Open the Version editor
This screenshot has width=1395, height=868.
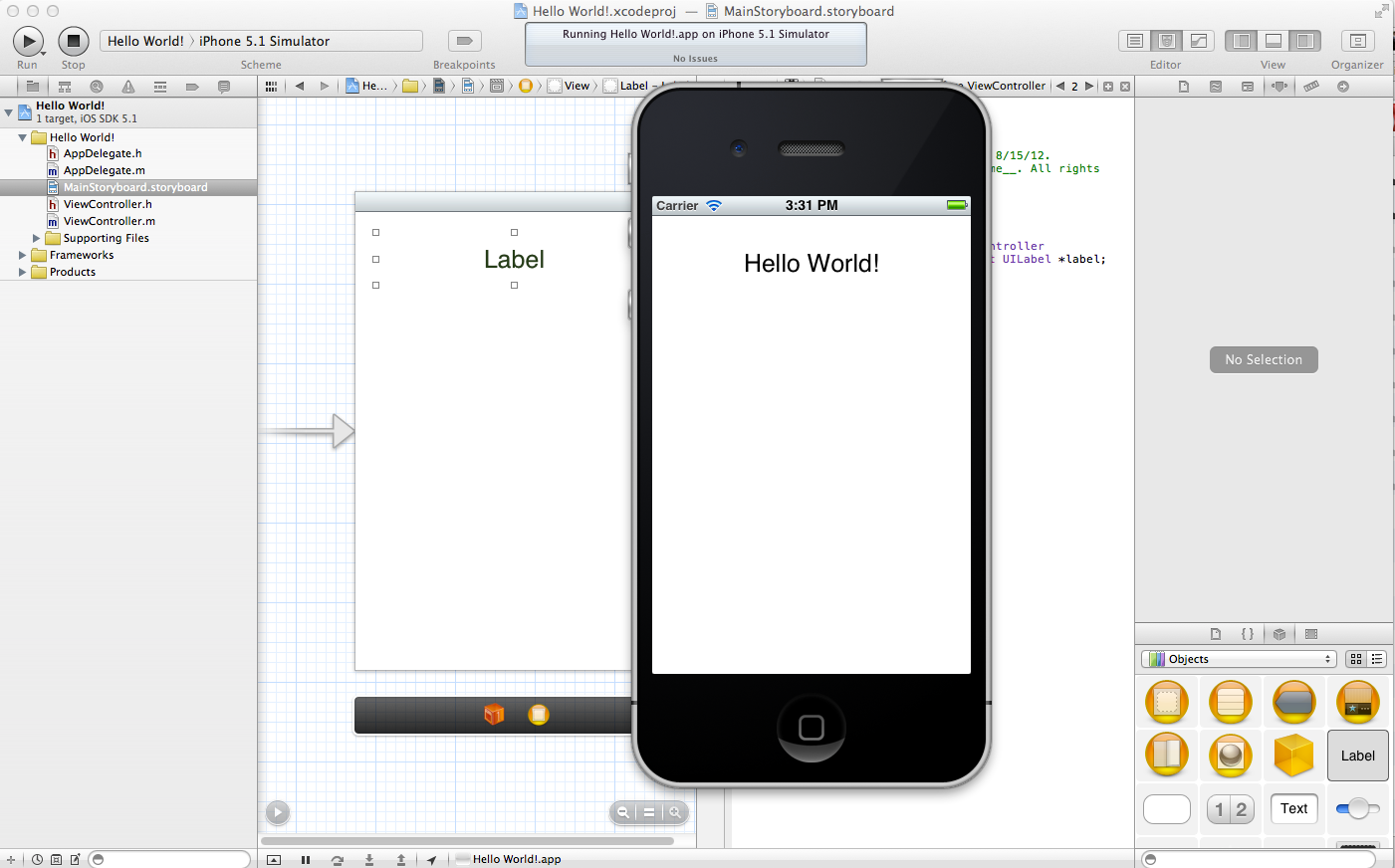1198,41
